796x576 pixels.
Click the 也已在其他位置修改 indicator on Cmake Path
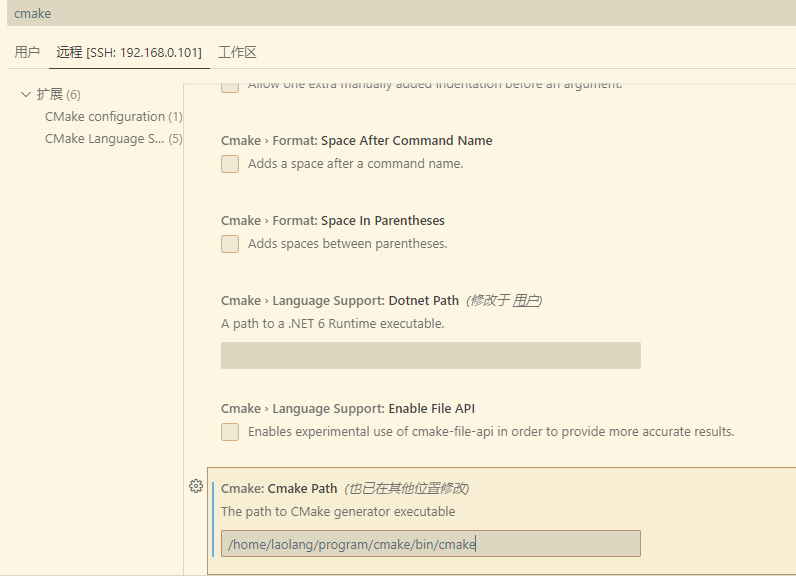point(407,488)
